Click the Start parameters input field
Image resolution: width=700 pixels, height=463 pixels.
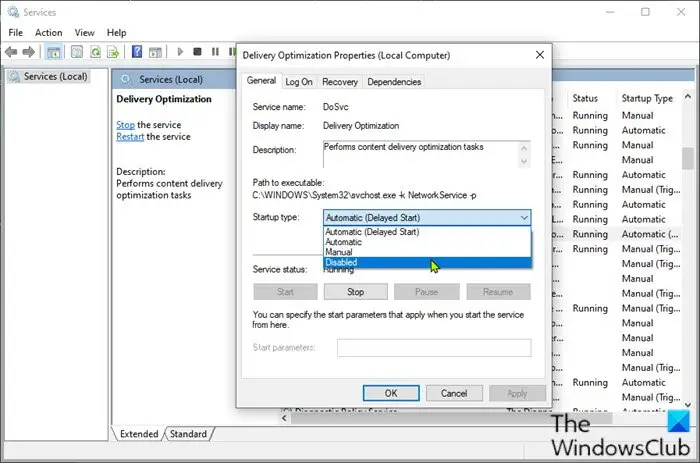(434, 348)
